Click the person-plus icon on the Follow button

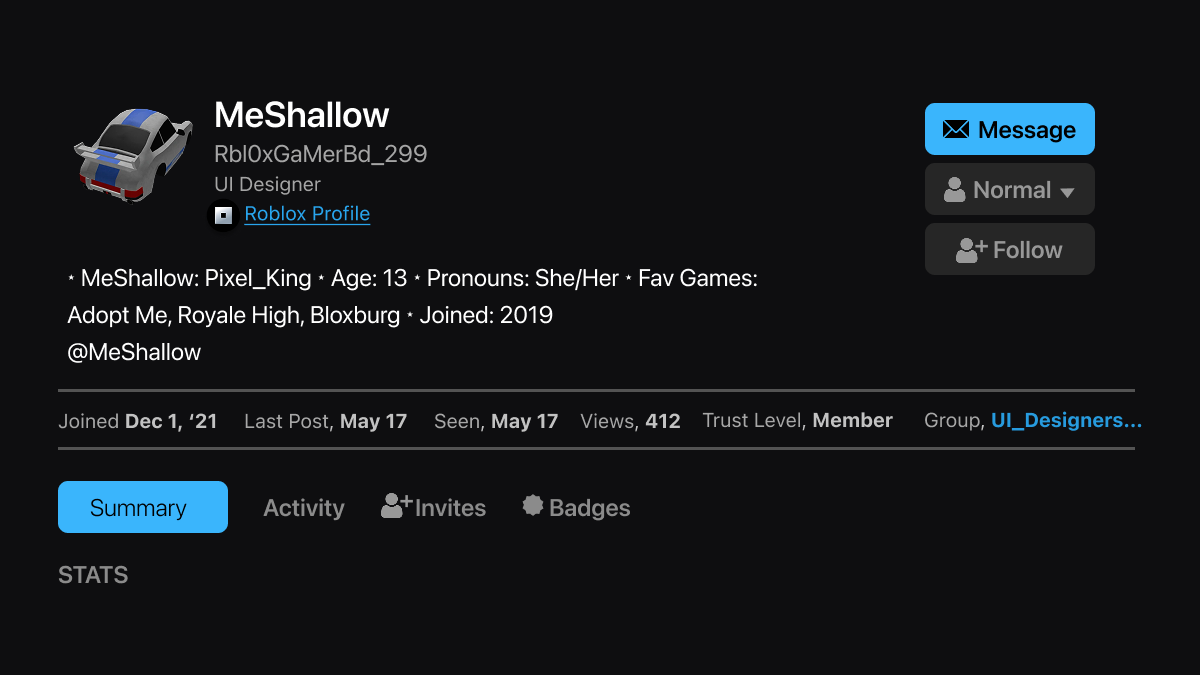[967, 249]
